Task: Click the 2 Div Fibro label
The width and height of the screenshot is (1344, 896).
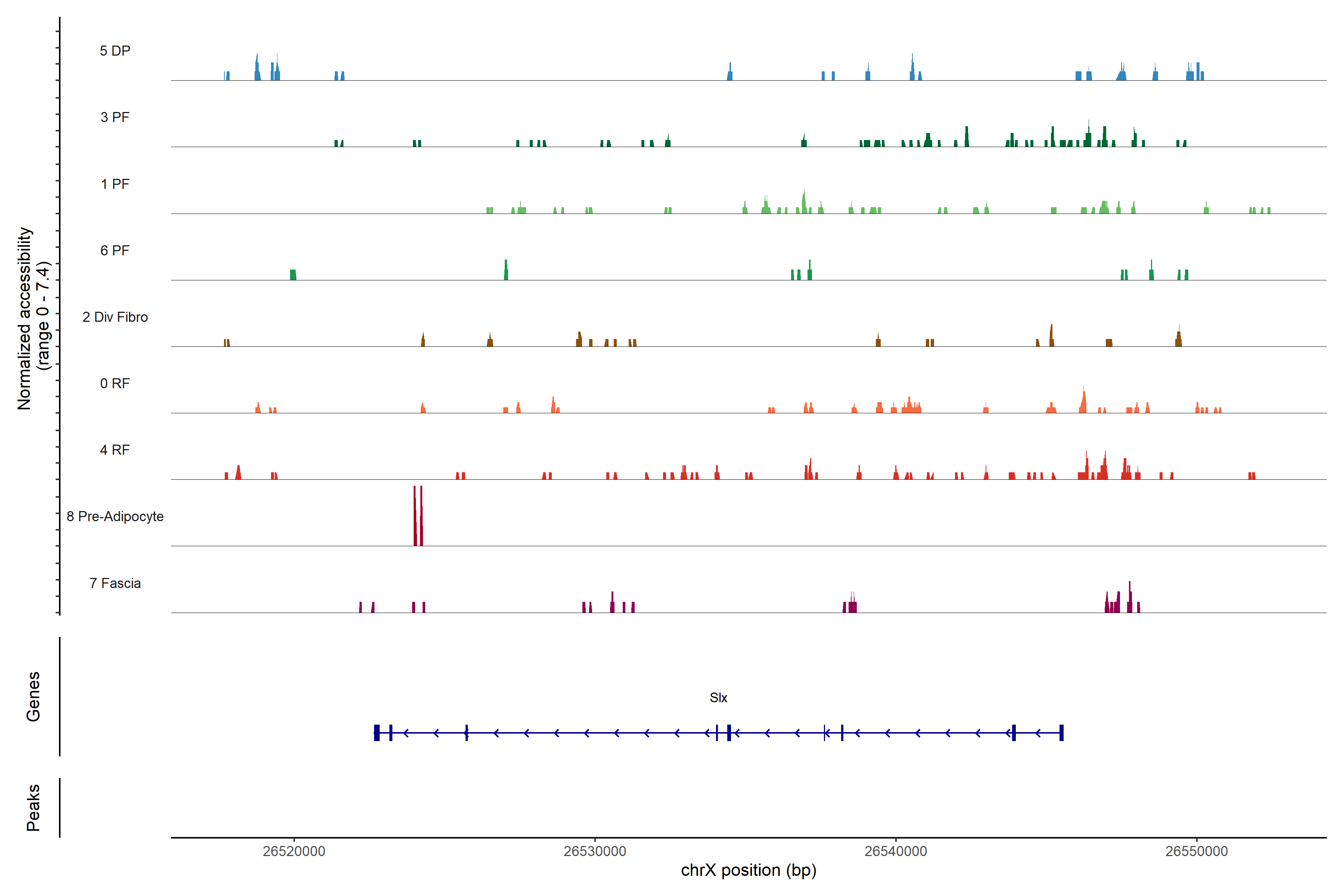Action: (x=115, y=317)
